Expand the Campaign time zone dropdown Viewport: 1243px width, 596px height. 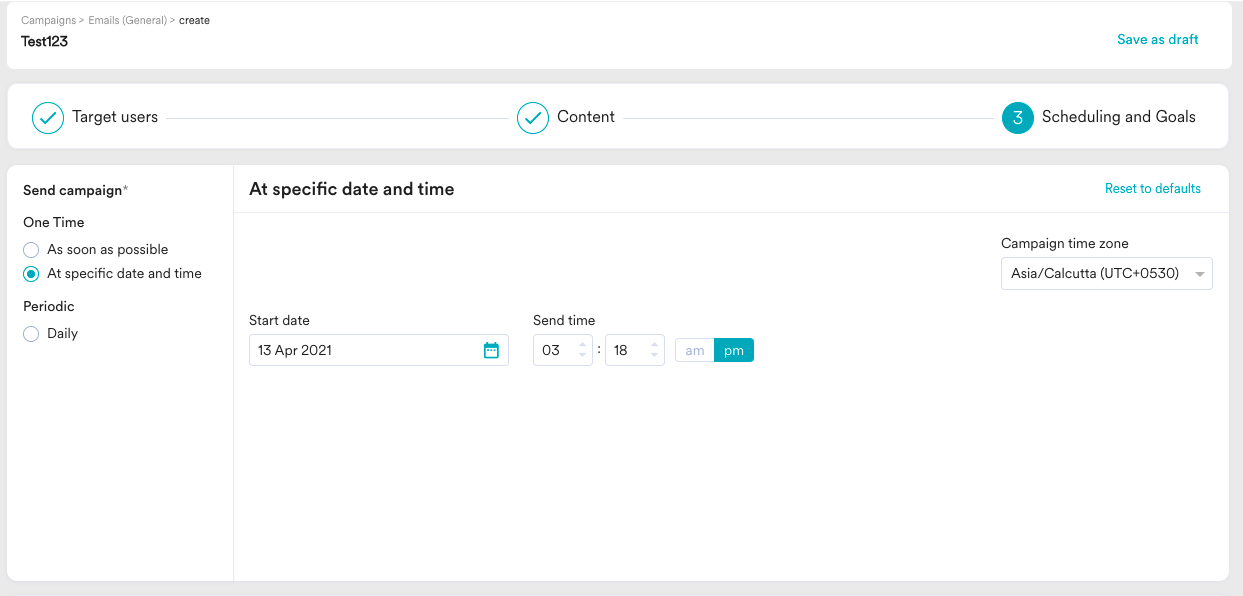pos(1107,274)
